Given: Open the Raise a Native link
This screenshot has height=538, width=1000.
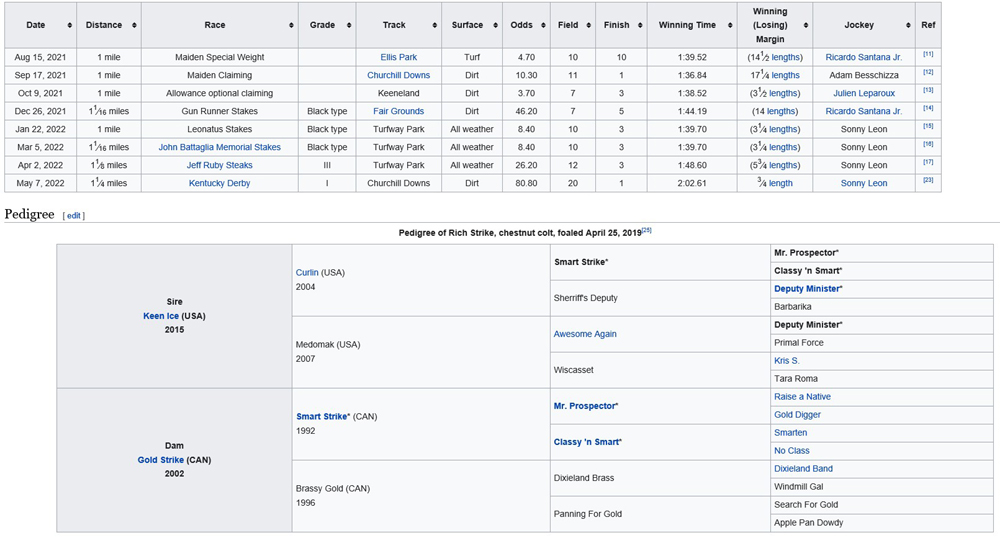Looking at the screenshot, I should click(802, 397).
